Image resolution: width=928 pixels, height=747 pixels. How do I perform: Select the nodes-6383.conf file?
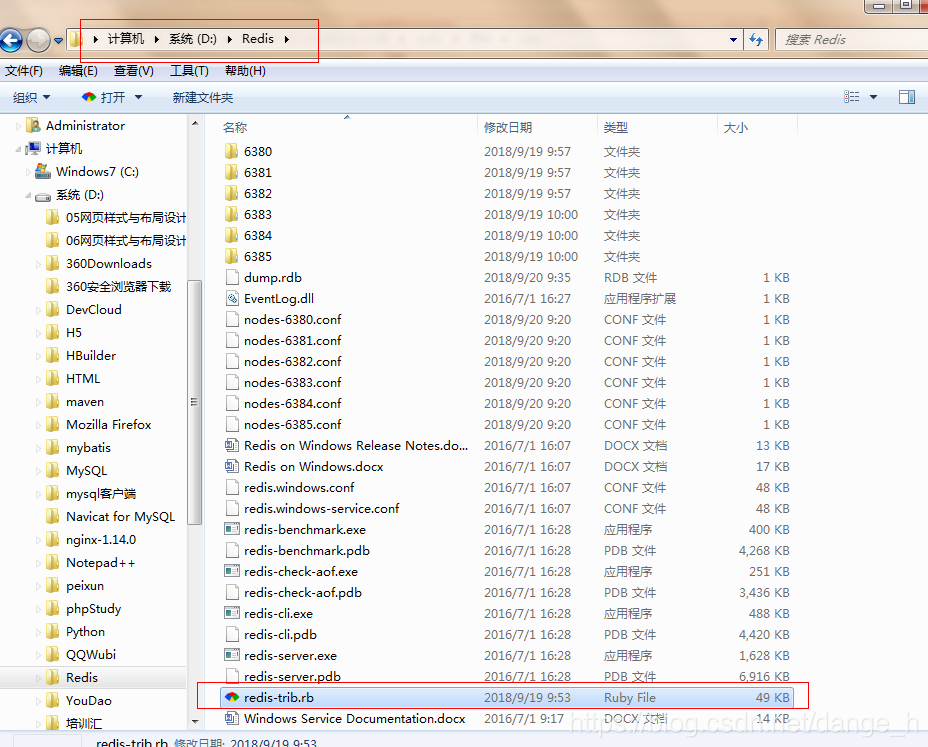pyautogui.click(x=292, y=382)
